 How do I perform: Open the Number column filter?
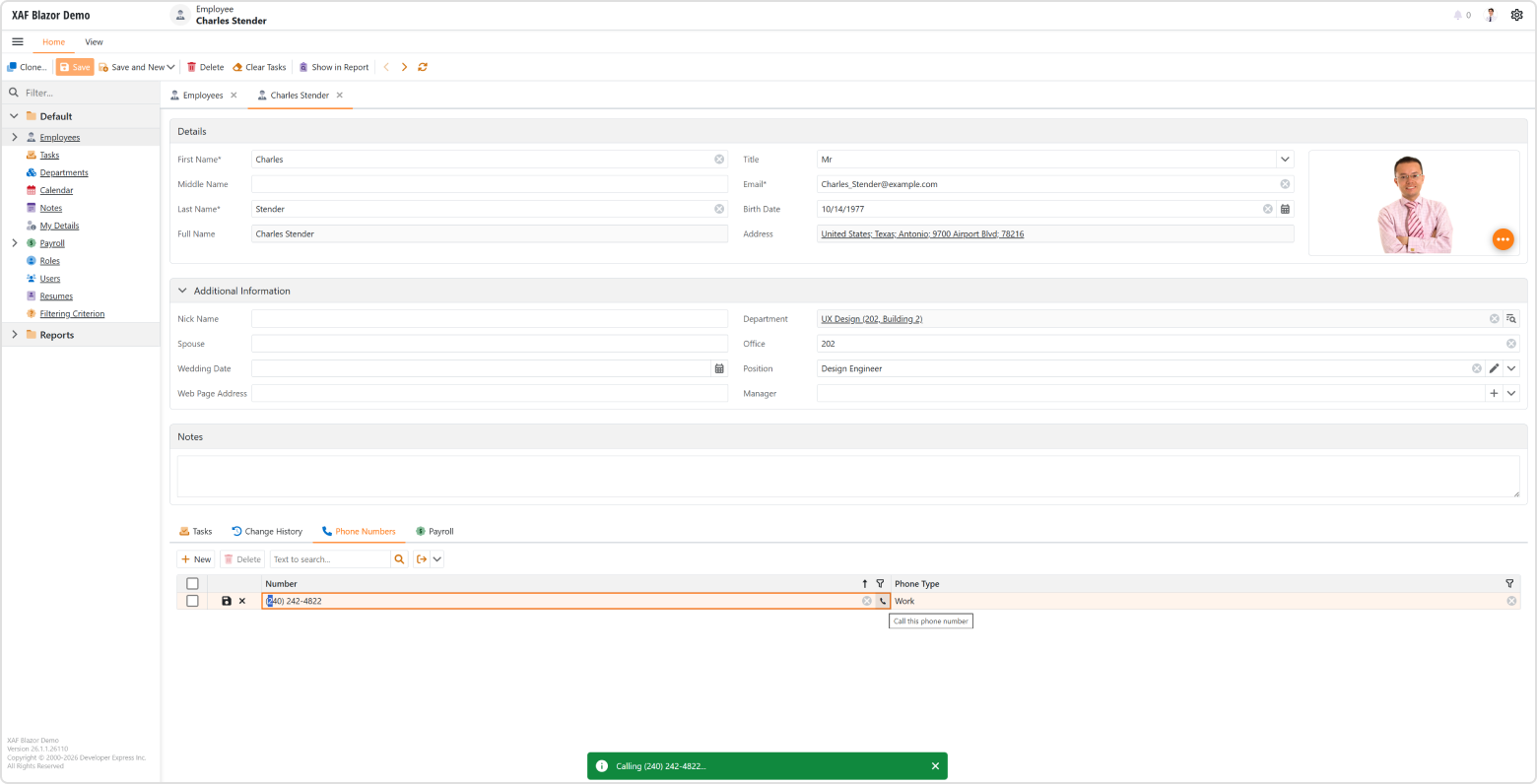pos(880,584)
